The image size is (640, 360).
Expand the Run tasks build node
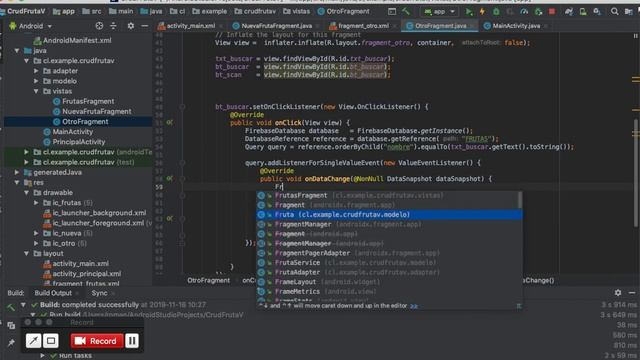42,356
